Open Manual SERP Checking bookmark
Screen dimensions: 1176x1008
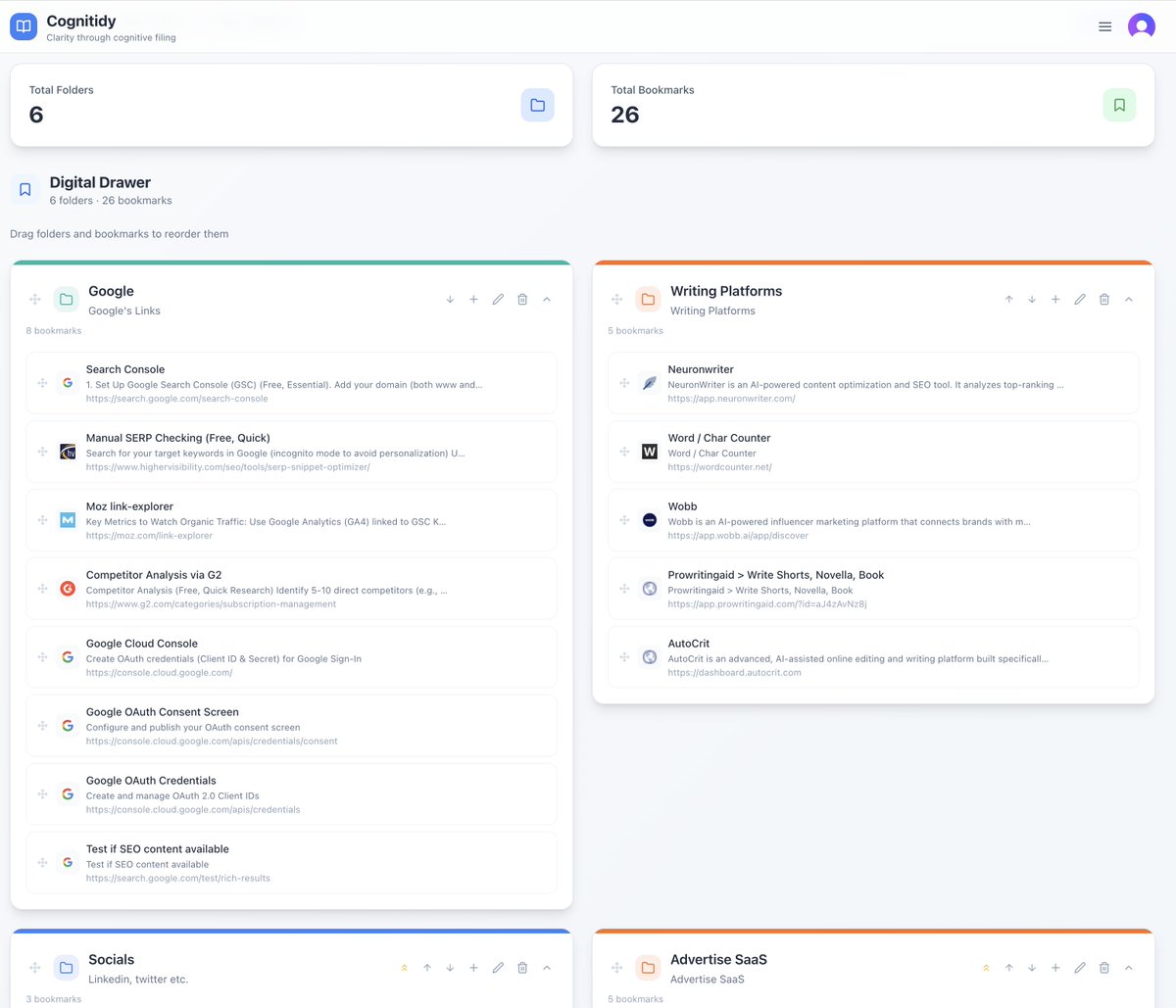pos(291,452)
